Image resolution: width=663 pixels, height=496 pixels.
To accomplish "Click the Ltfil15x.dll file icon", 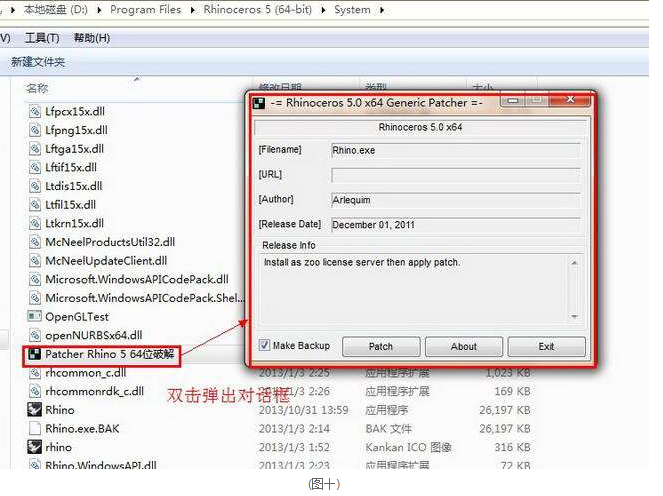I will pos(35,205).
